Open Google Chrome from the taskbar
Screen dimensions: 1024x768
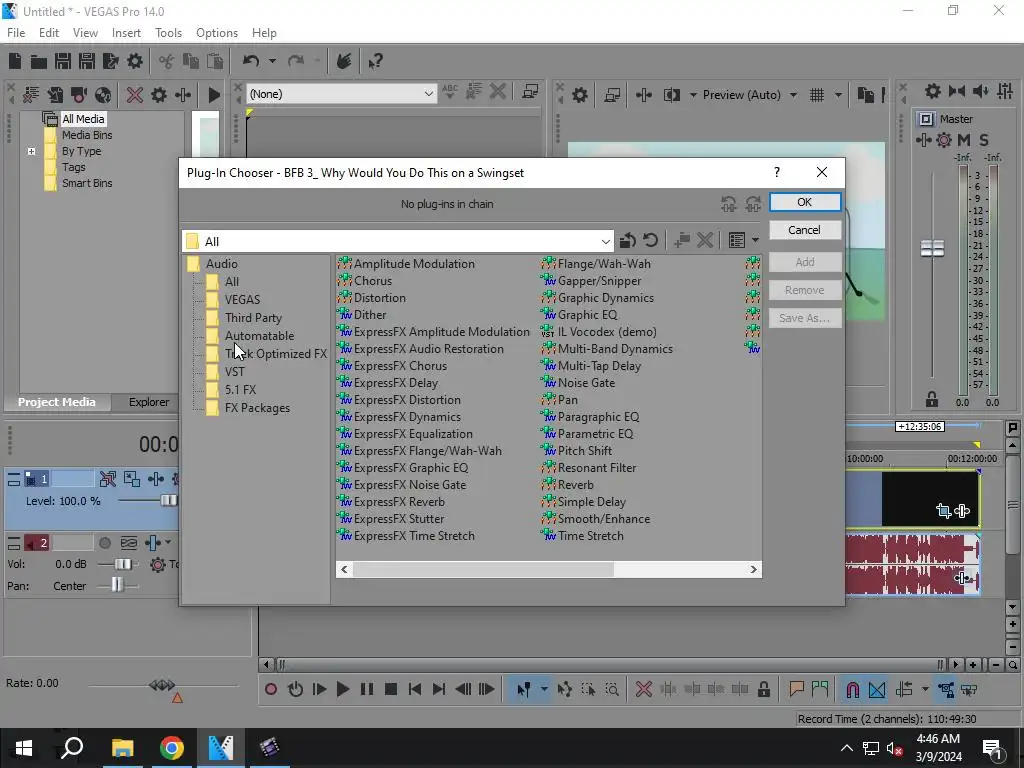171,748
